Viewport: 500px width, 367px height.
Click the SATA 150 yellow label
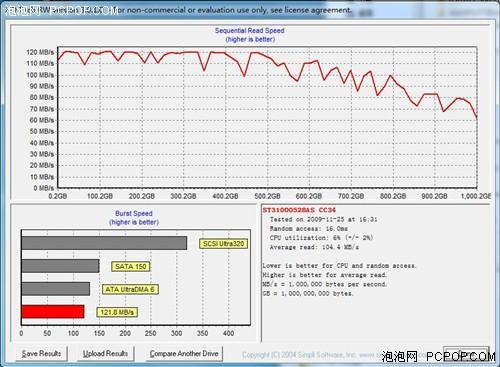click(x=130, y=266)
